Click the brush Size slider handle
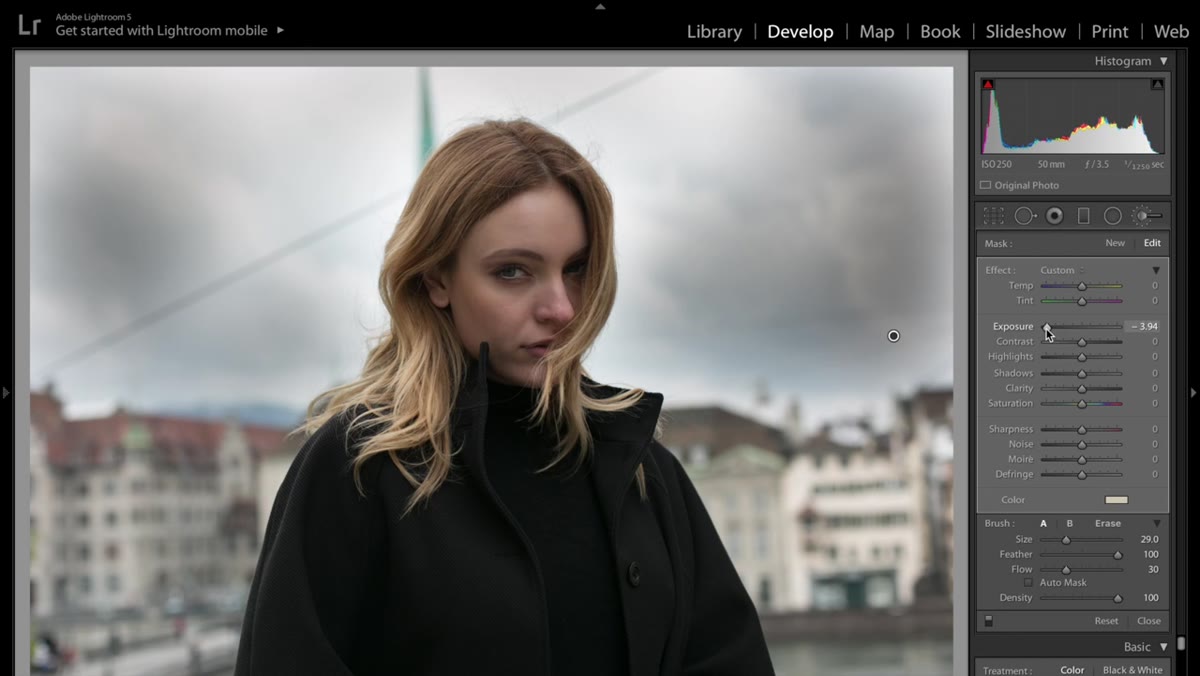The height and width of the screenshot is (676, 1200). pos(1066,540)
